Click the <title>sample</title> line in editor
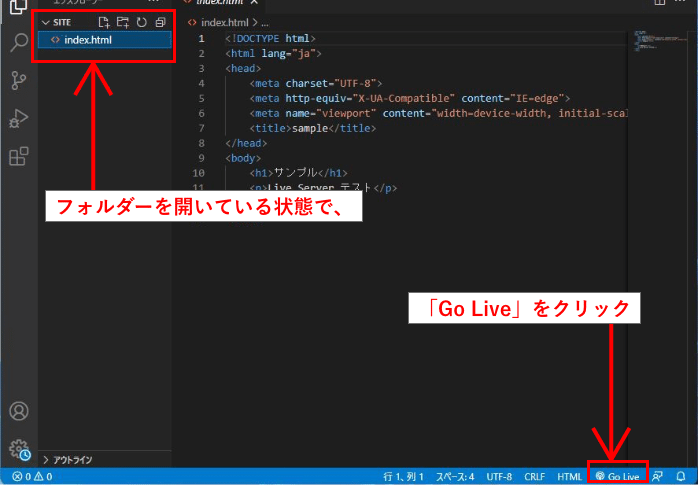698x485 pixels. point(312,128)
